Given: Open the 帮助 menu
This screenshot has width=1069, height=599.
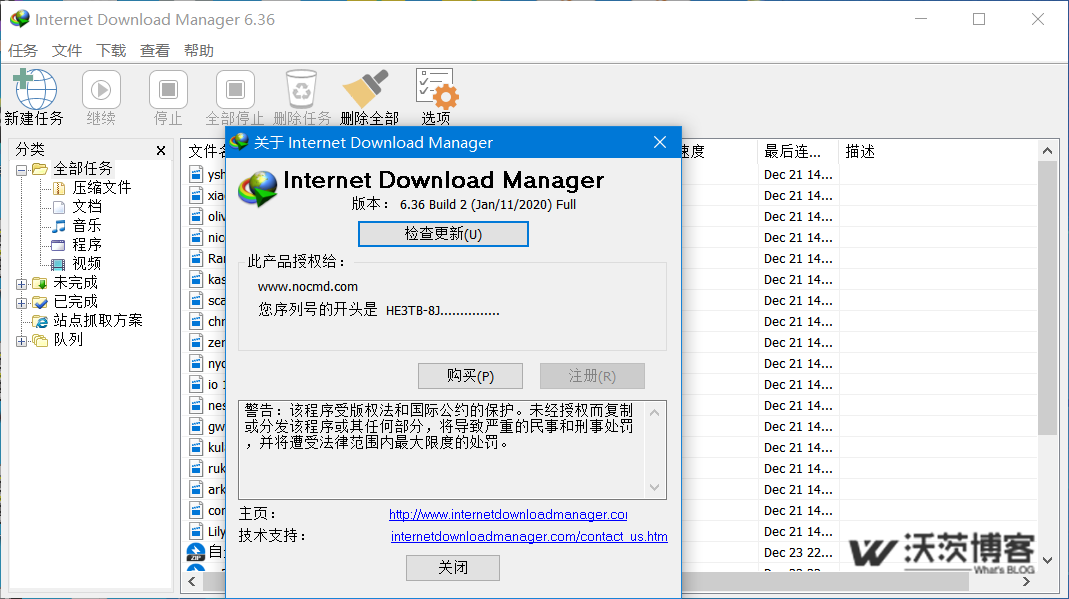Looking at the screenshot, I should pyautogui.click(x=198, y=50).
